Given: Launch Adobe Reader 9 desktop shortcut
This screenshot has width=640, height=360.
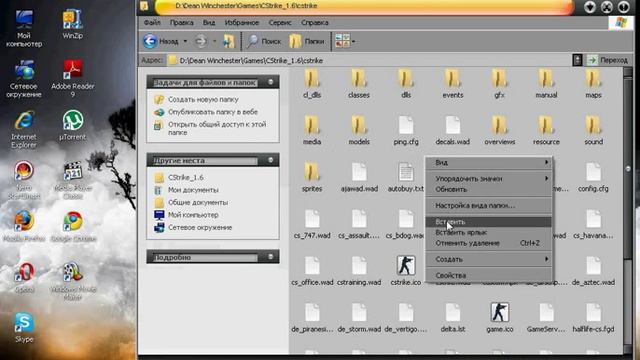Looking at the screenshot, I should 73,78.
